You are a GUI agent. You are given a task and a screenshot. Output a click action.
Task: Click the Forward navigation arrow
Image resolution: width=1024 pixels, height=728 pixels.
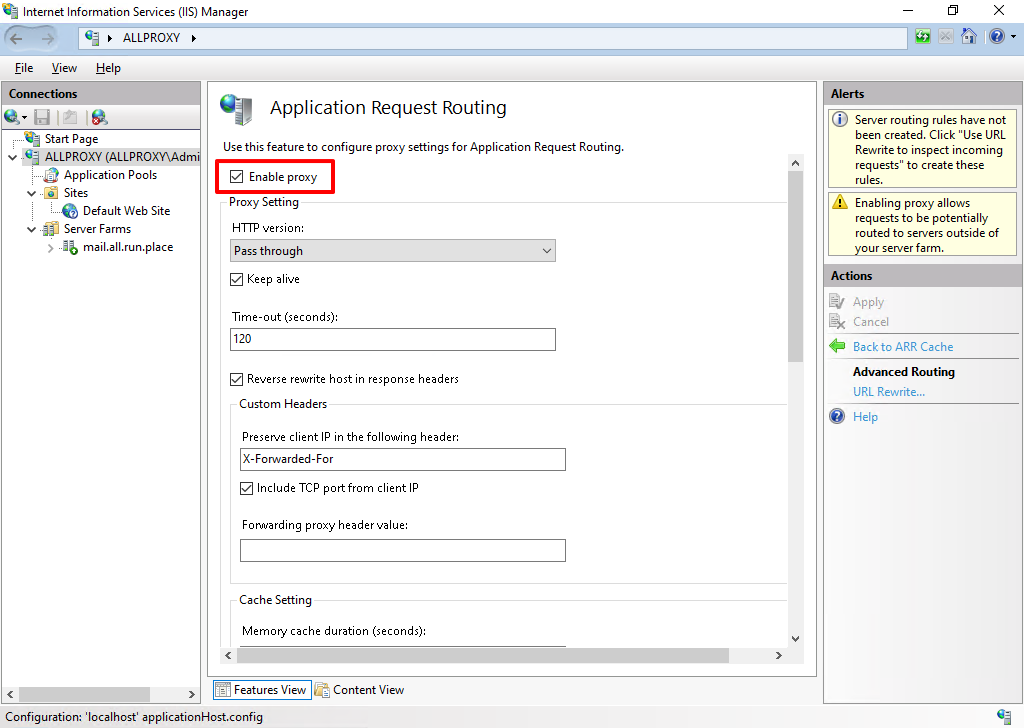coord(47,39)
